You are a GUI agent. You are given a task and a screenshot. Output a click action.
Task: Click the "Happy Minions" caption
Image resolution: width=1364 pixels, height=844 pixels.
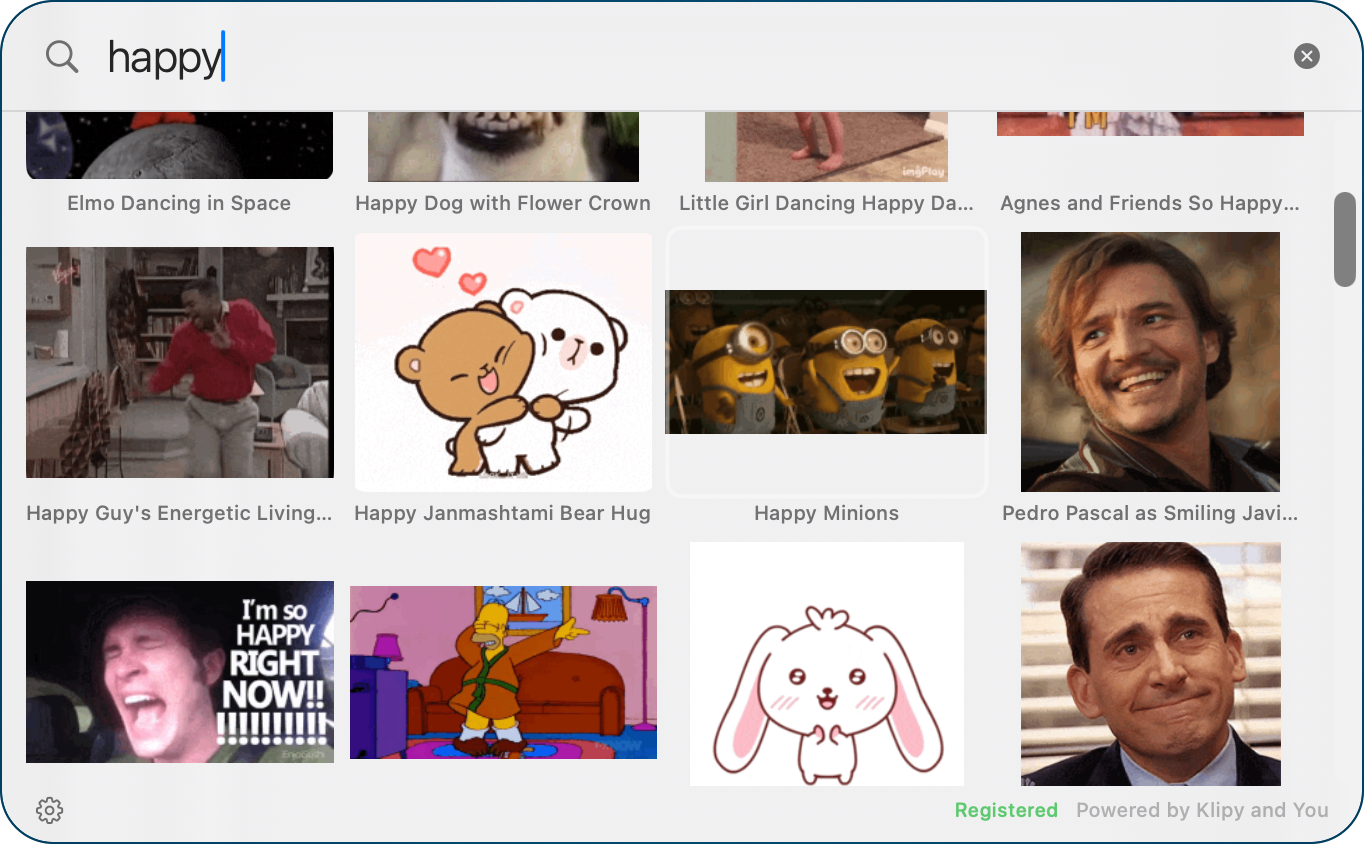826,513
